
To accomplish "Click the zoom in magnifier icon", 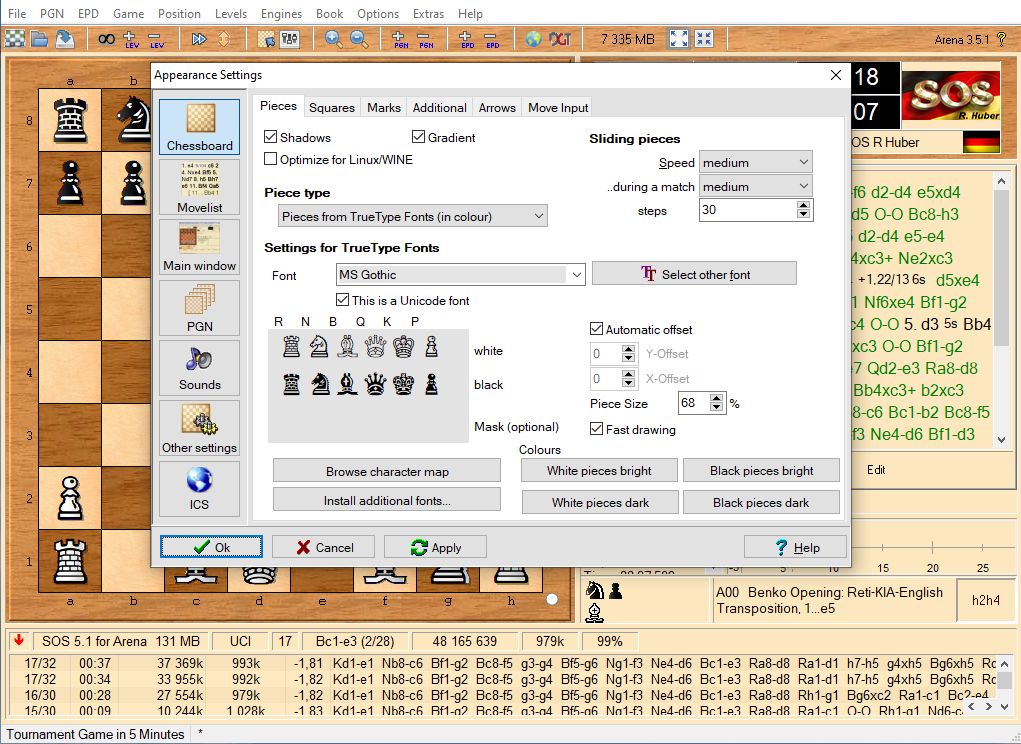I will click(x=333, y=39).
